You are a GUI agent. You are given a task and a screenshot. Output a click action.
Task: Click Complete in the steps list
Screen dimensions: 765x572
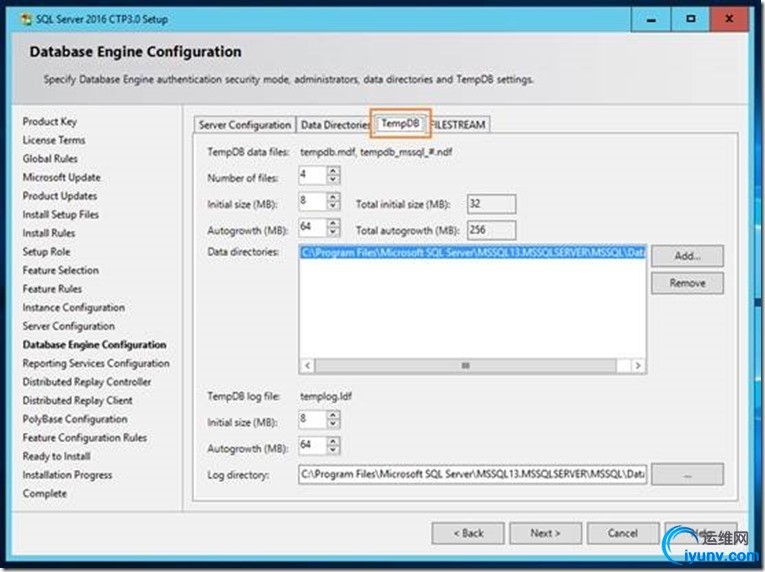click(45, 493)
